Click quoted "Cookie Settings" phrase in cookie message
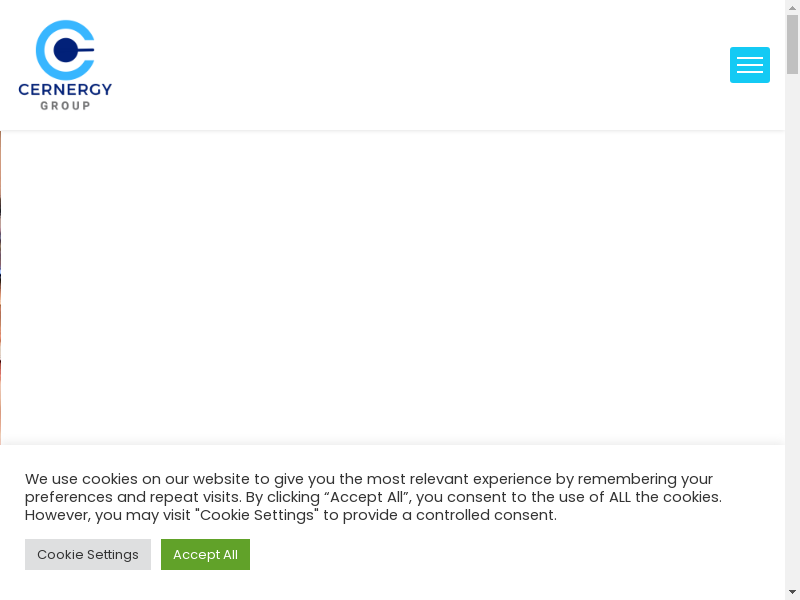Screen dimensions: 800x600 tap(257, 515)
